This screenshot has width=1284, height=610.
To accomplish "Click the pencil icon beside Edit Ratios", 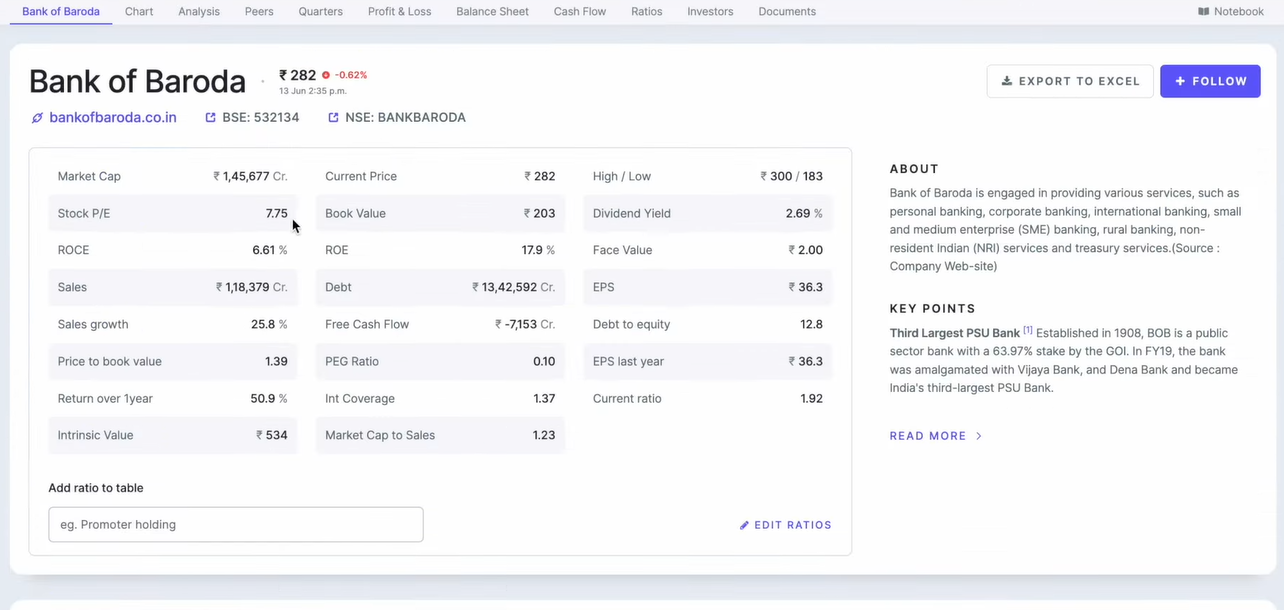I will (x=744, y=525).
